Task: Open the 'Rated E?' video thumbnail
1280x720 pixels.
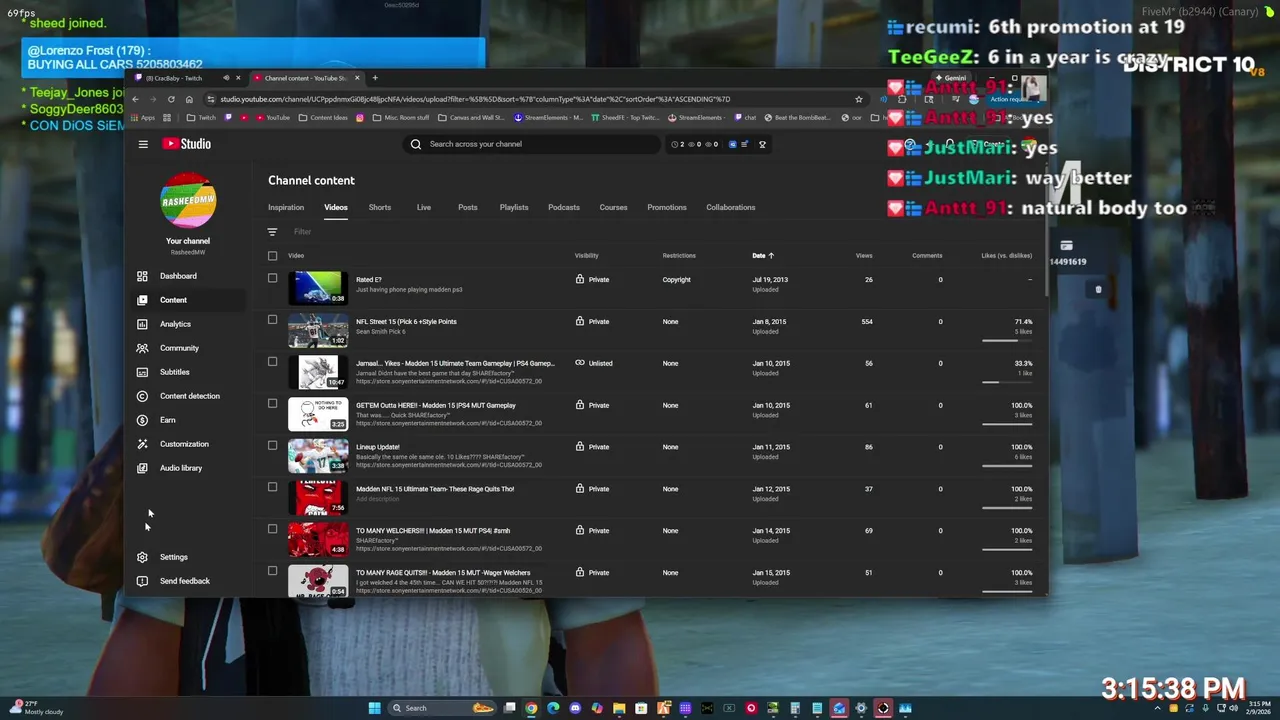Action: tap(318, 288)
